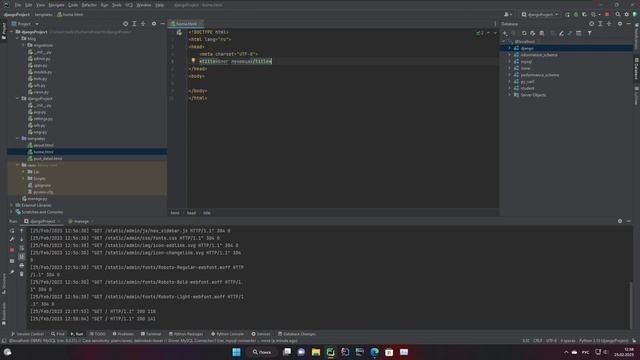The height and width of the screenshot is (360, 640).
Task: Open Project panel settings gear
Action: pyautogui.click(x=154, y=24)
